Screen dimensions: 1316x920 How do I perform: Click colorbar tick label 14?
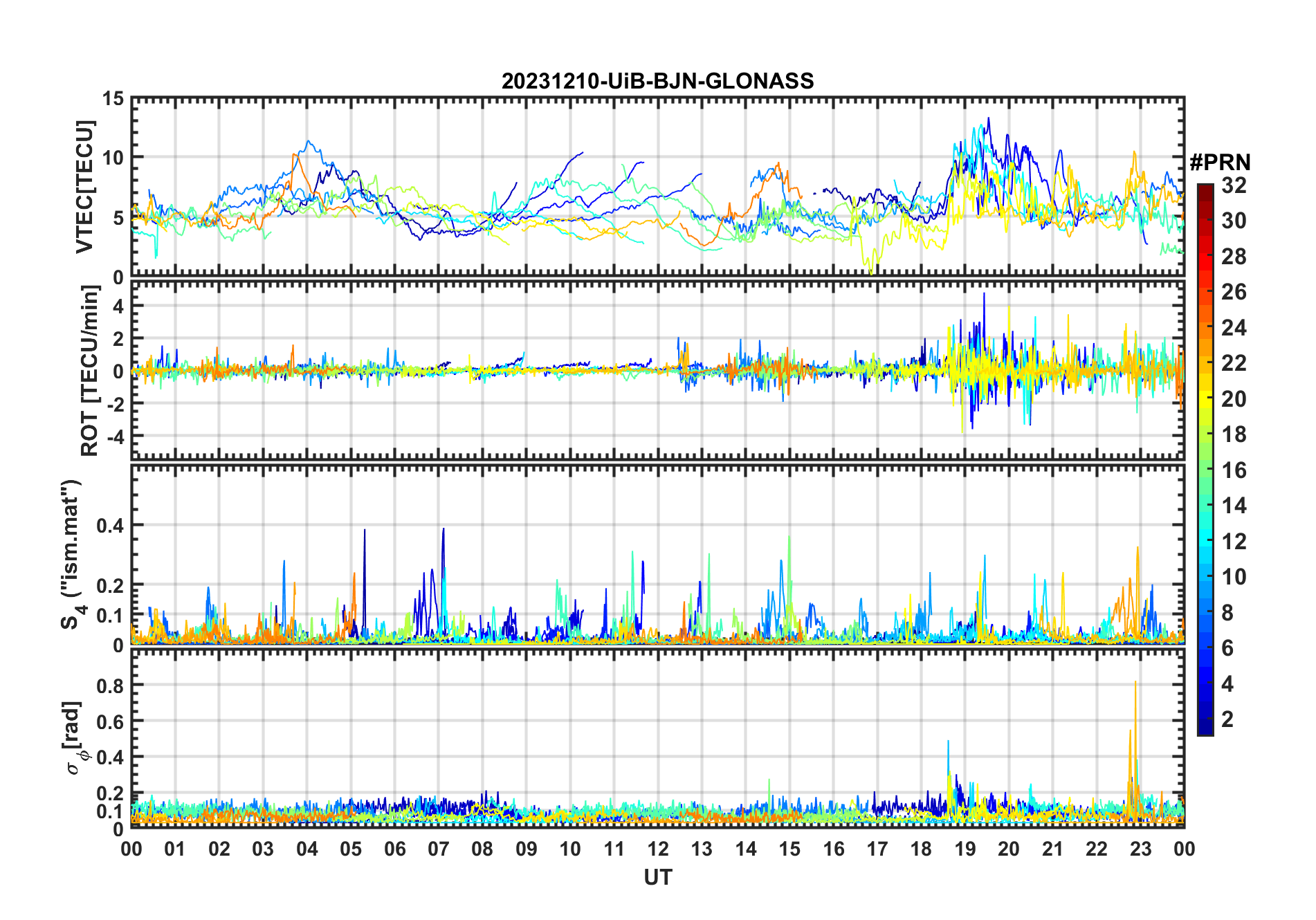pyautogui.click(x=1234, y=506)
